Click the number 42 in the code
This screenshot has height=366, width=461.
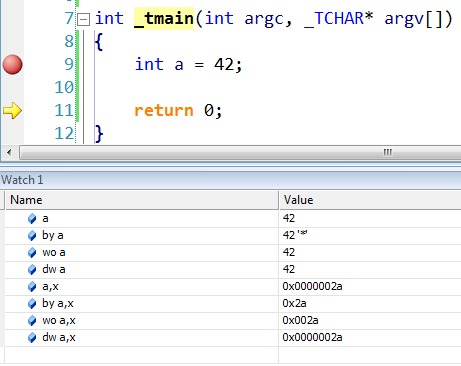(224, 64)
